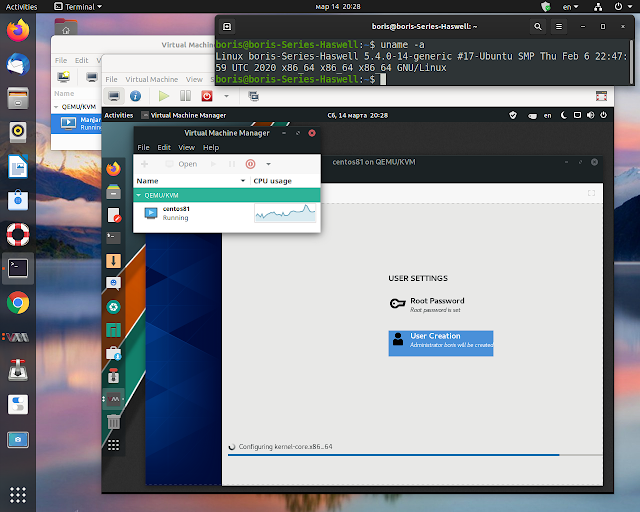Open the File menu of the VM viewer window
This screenshot has width=640, height=512.
click(x=111, y=79)
